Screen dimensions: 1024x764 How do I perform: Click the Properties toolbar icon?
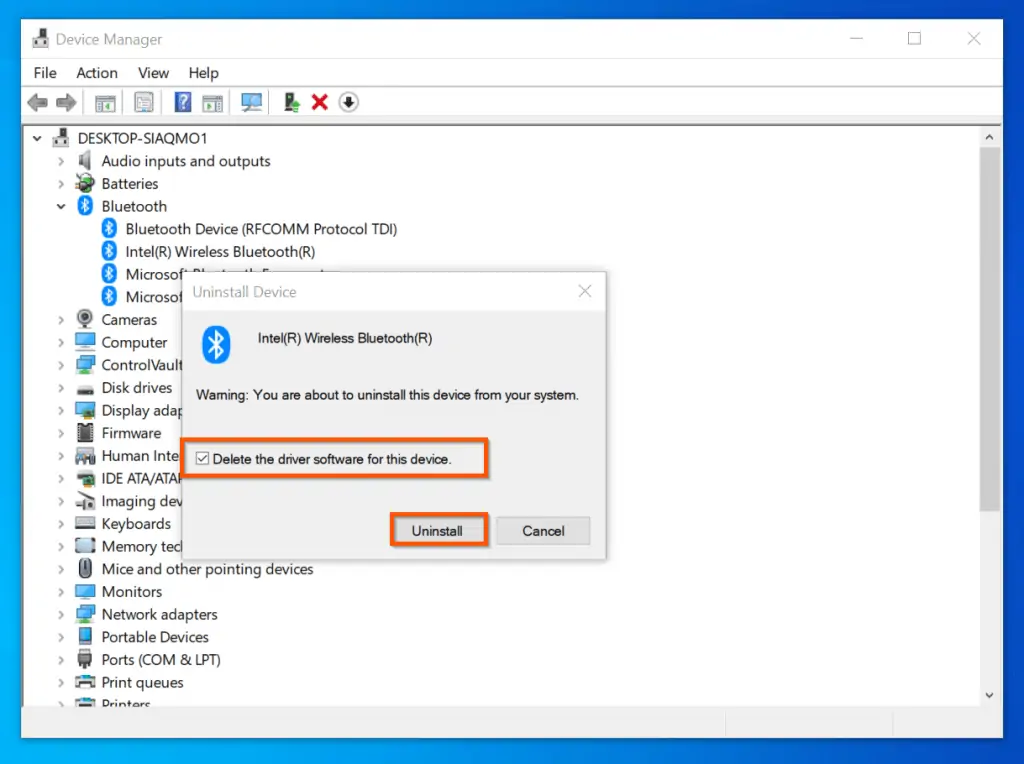[x=144, y=102]
